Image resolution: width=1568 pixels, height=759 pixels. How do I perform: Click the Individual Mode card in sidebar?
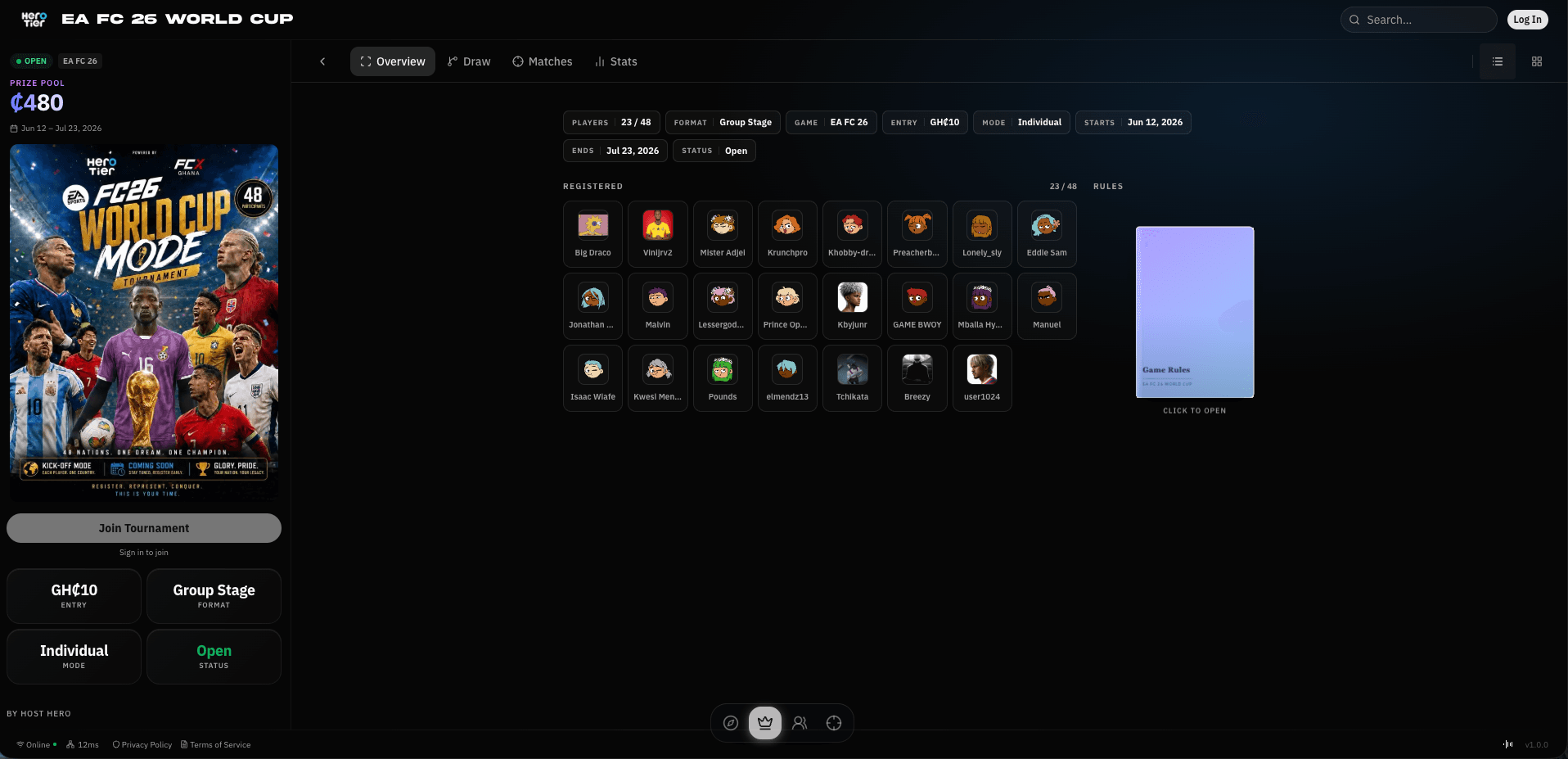click(x=74, y=657)
